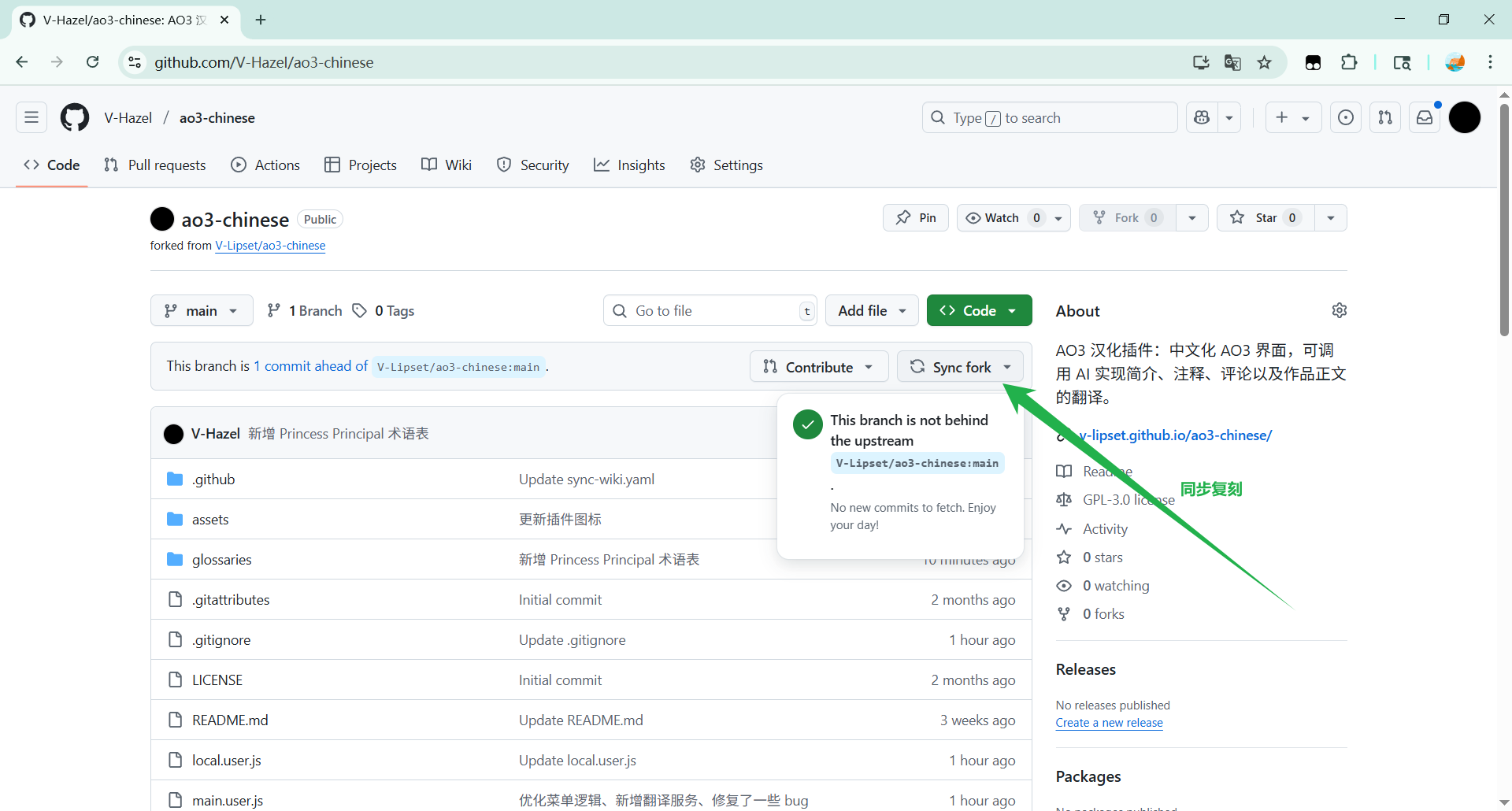Image resolution: width=1512 pixels, height=811 pixels.
Task: Click the About section gear icon
Action: (x=1339, y=310)
